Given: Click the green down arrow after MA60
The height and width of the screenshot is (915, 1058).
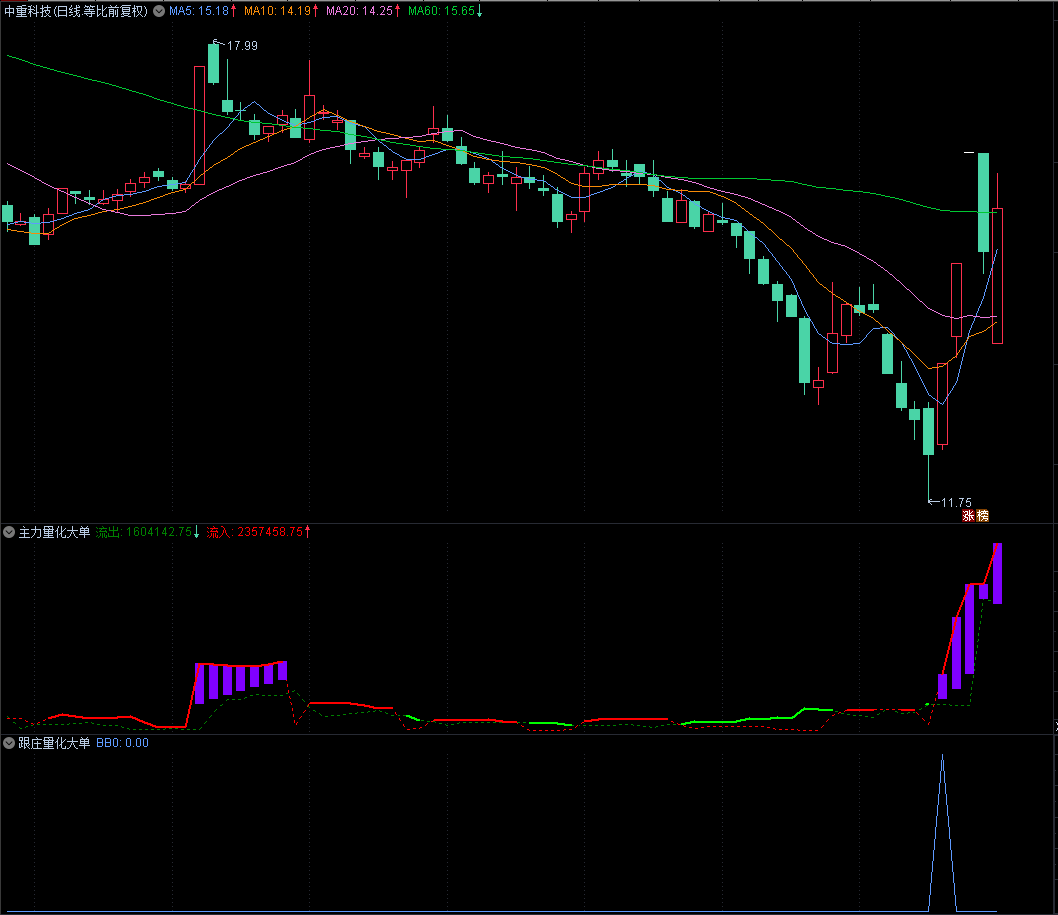Looking at the screenshot, I should click(x=479, y=11).
